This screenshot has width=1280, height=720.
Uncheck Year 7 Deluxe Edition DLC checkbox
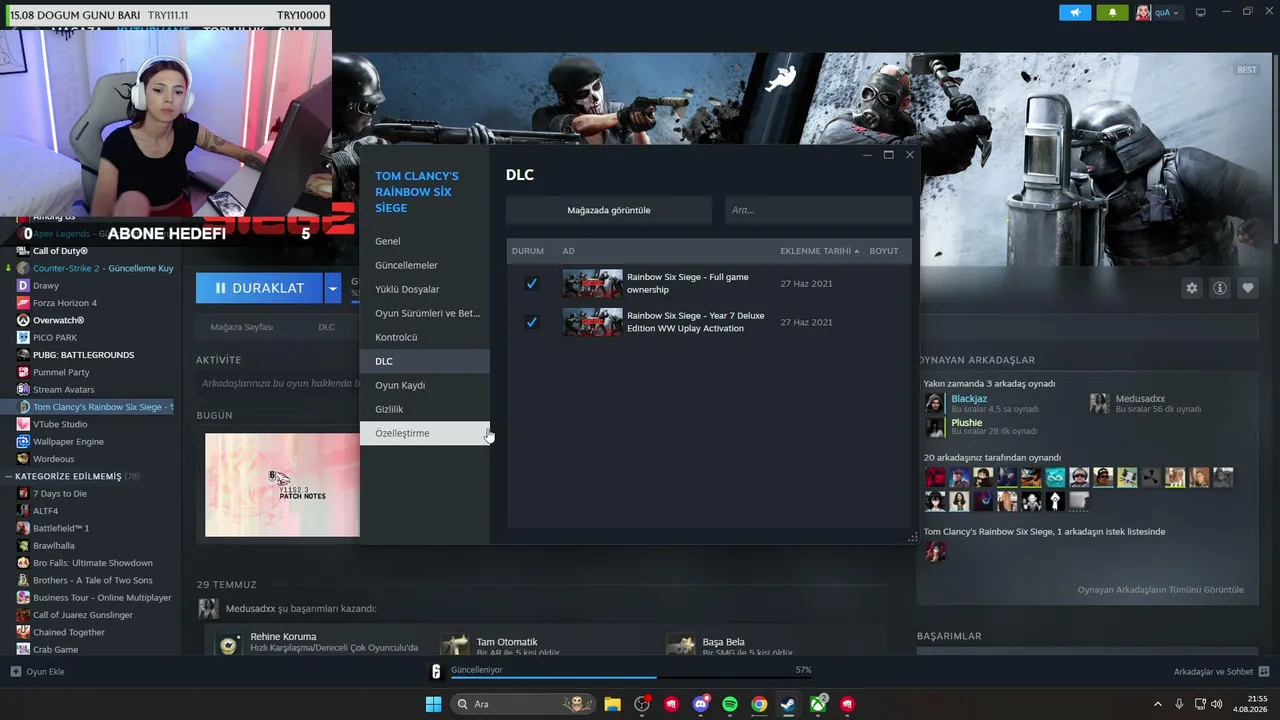click(x=532, y=322)
